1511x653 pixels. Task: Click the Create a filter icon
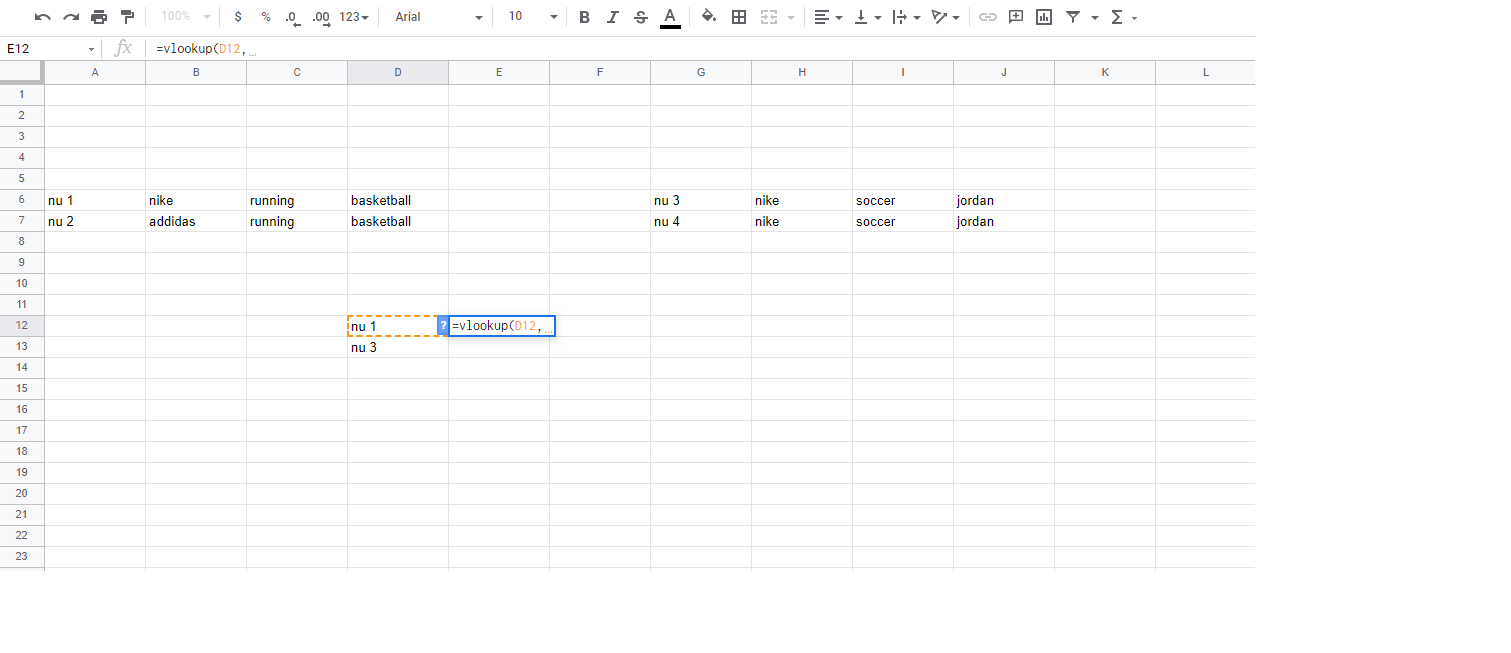(x=1071, y=17)
